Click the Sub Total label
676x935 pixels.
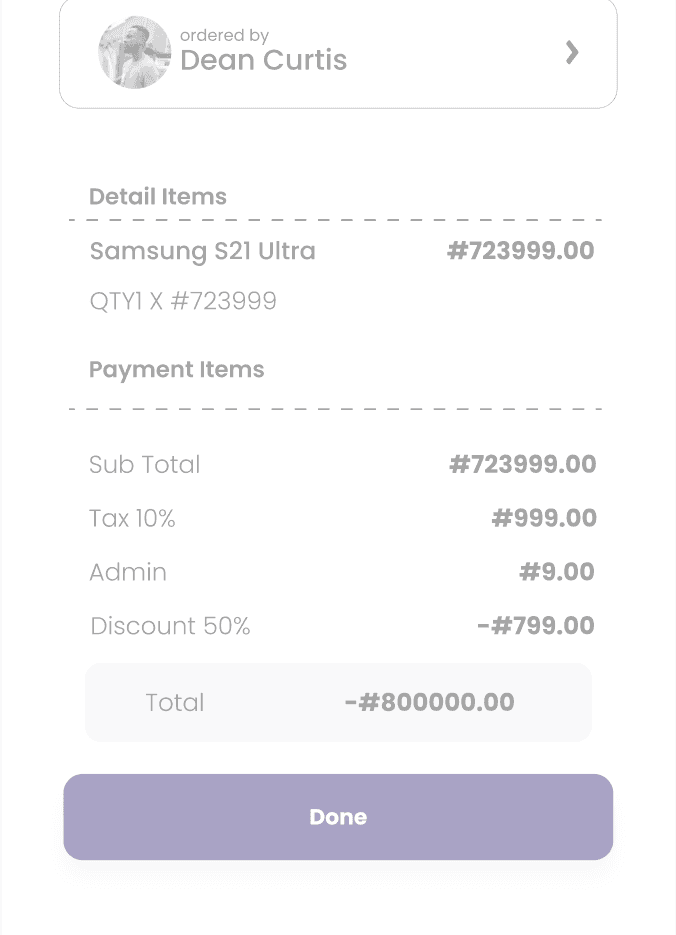pyautogui.click(x=145, y=465)
